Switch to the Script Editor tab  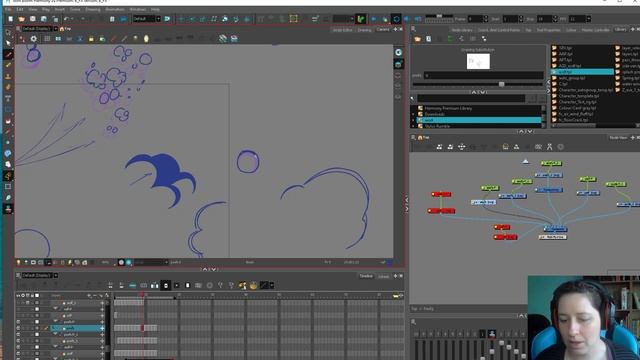[x=342, y=30]
